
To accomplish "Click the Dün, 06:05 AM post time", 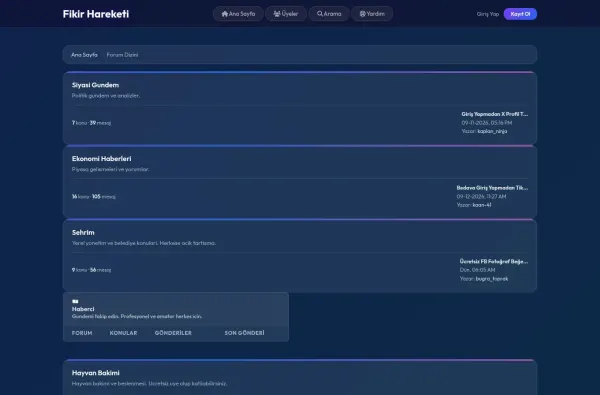I will [x=479, y=270].
